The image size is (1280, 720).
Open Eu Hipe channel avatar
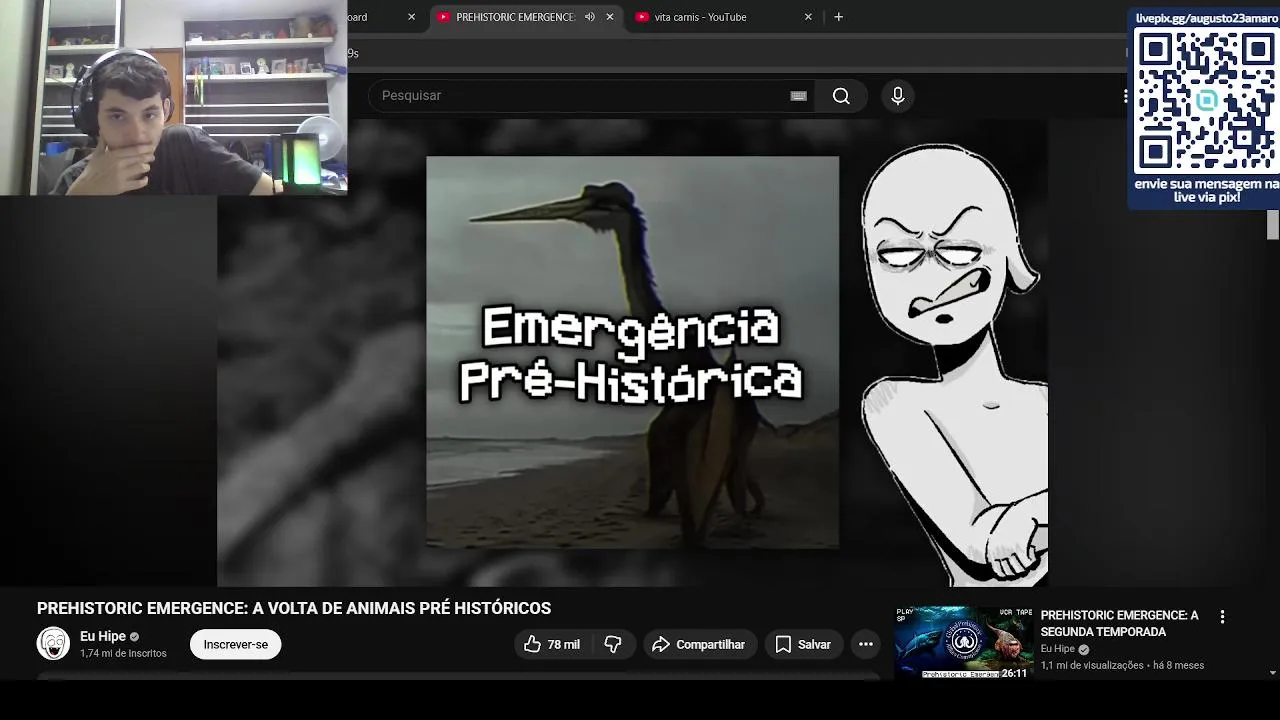pos(53,644)
